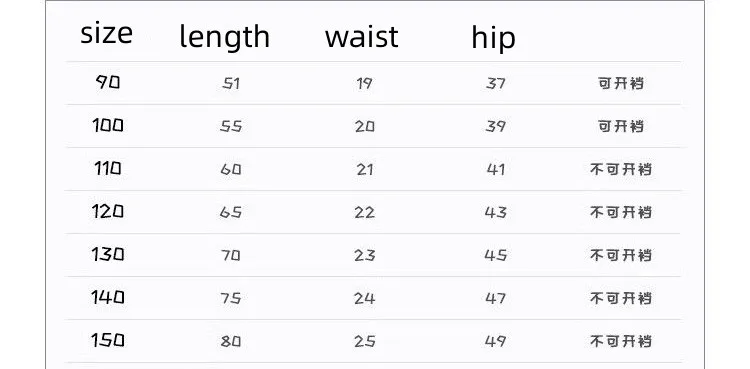
Task: Click the 'waist' column header
Action: coord(362,36)
